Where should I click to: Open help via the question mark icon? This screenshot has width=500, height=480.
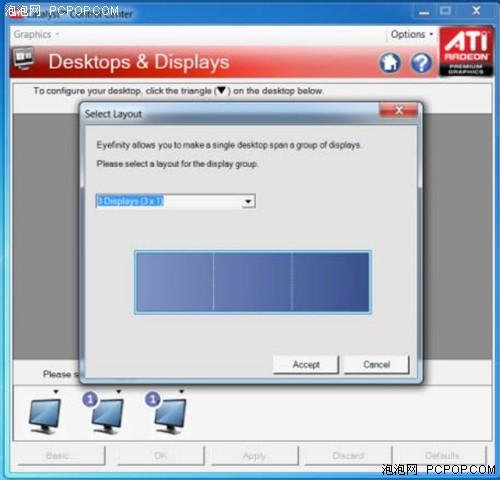pyautogui.click(x=421, y=63)
